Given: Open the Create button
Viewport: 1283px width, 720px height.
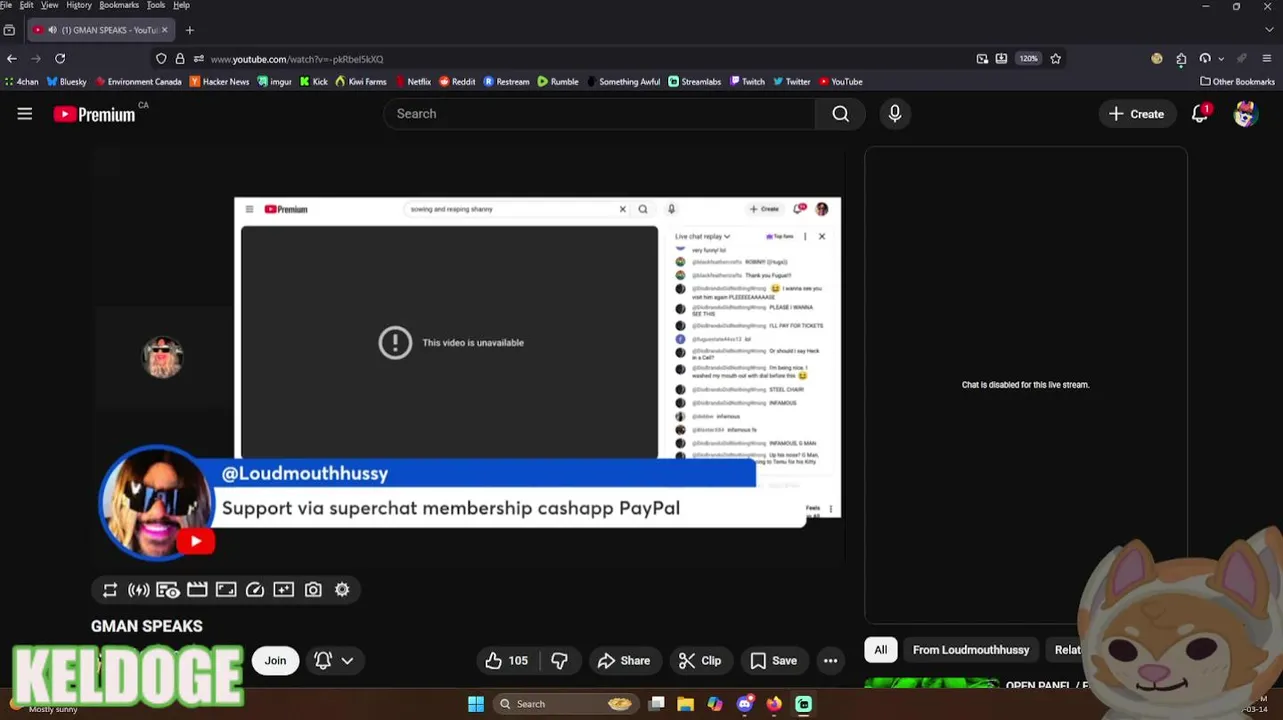Looking at the screenshot, I should coord(1136,114).
